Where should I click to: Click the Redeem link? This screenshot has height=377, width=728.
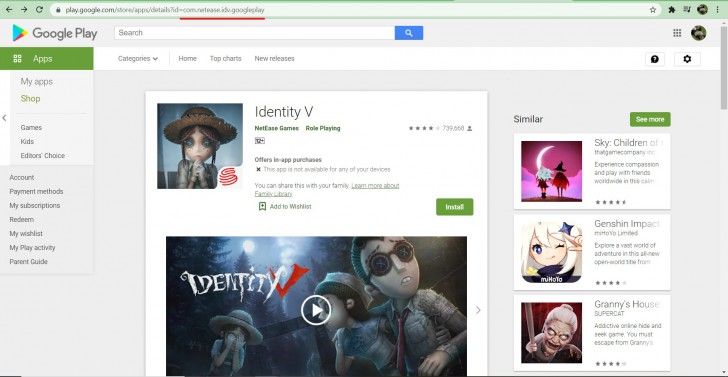(21, 219)
